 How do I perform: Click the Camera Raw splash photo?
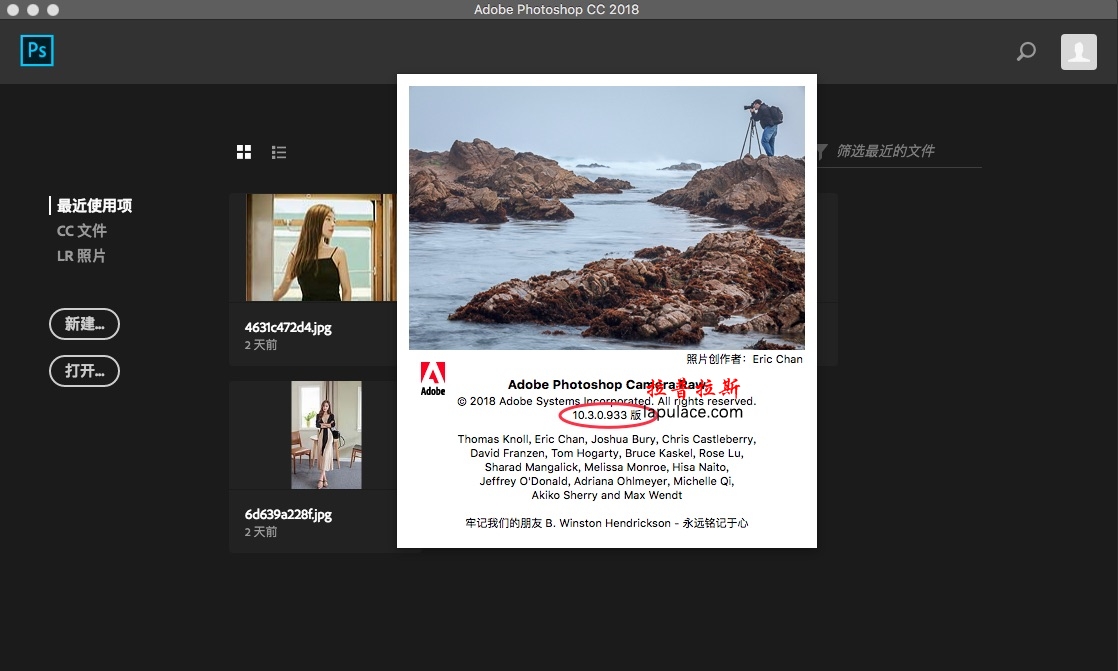[607, 217]
